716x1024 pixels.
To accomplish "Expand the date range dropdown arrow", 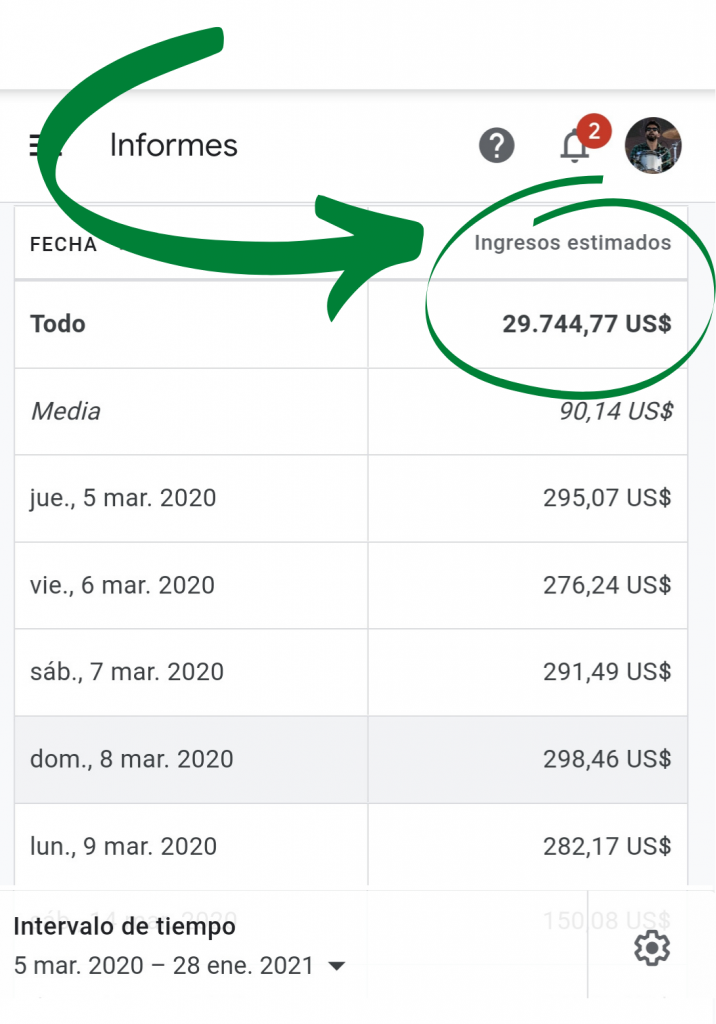I will (336, 966).
